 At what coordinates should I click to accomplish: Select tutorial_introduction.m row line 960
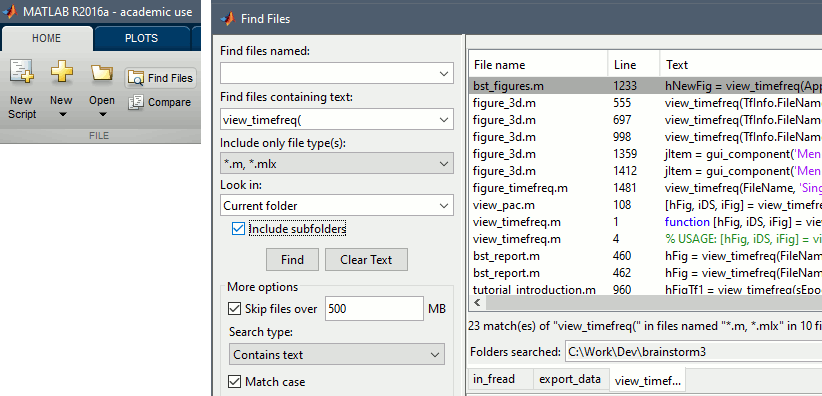pyautogui.click(x=645, y=289)
